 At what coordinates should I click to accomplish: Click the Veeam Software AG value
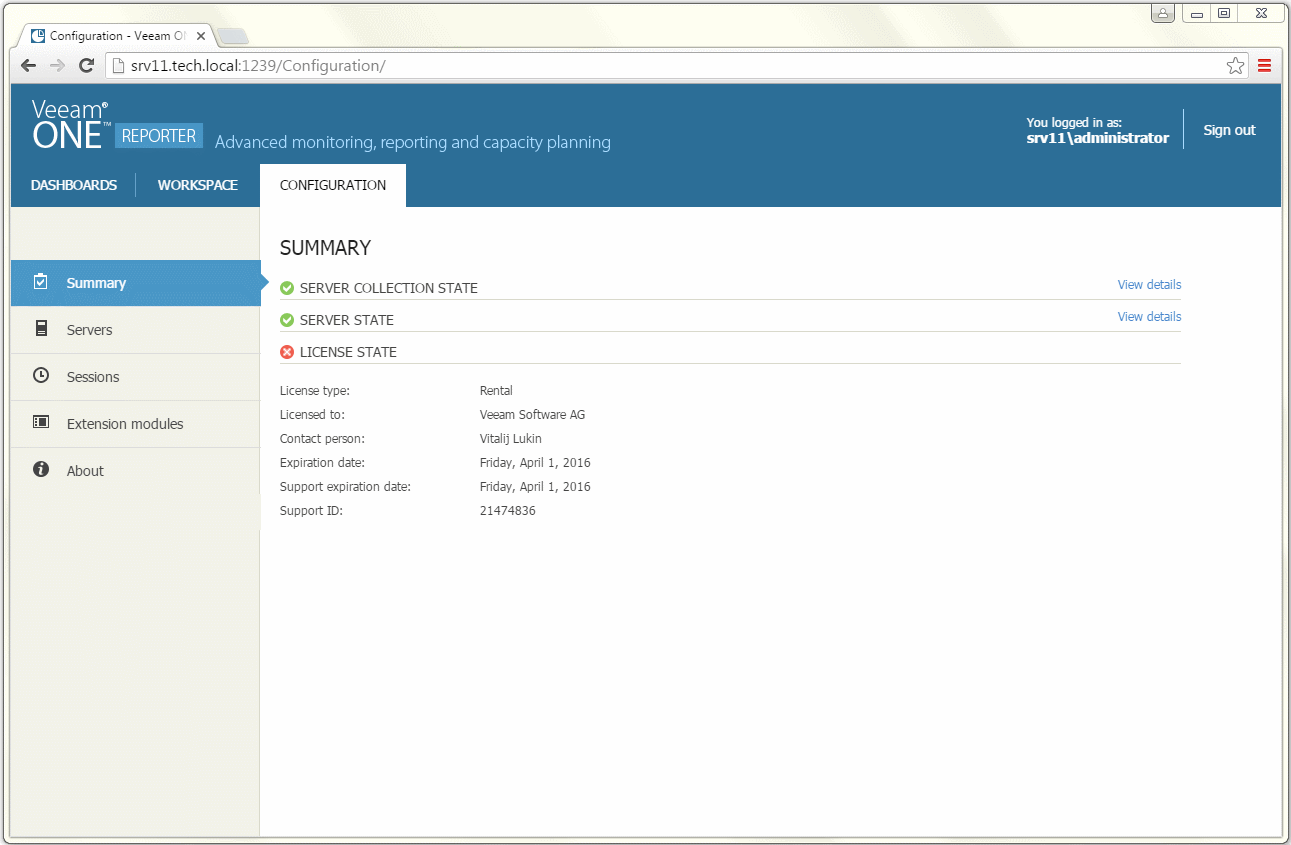point(532,415)
